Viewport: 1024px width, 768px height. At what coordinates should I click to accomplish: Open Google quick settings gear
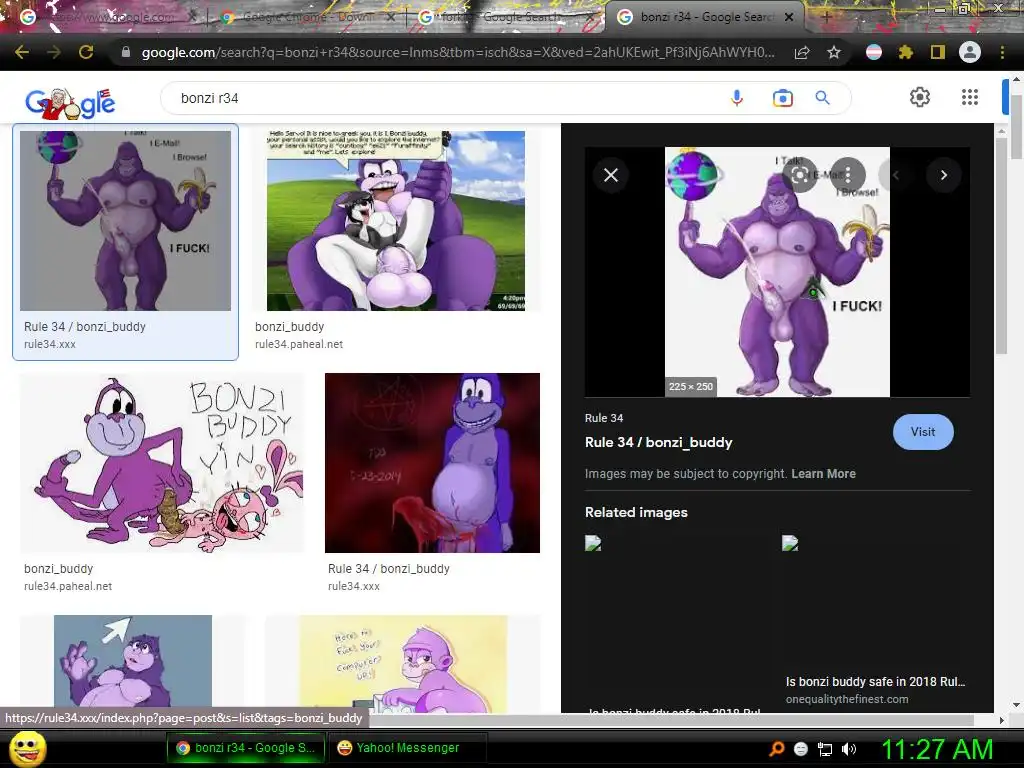[920, 97]
